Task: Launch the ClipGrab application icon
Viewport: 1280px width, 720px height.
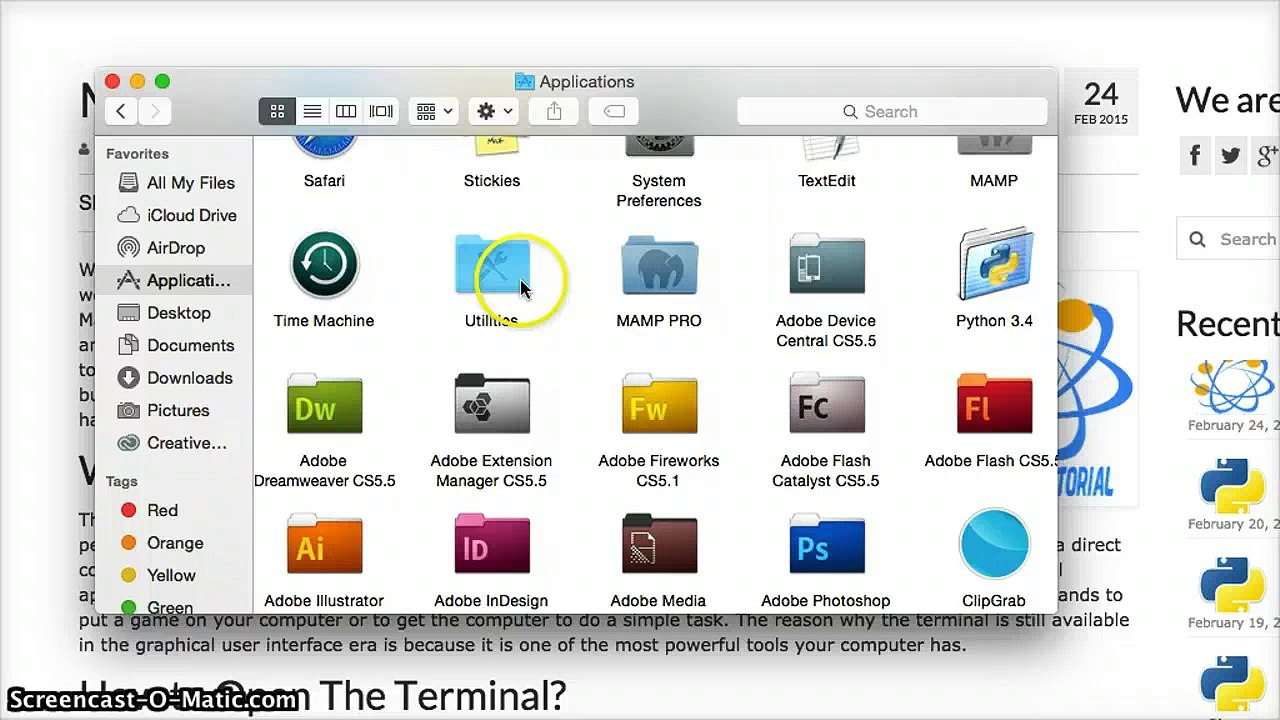Action: (994, 544)
